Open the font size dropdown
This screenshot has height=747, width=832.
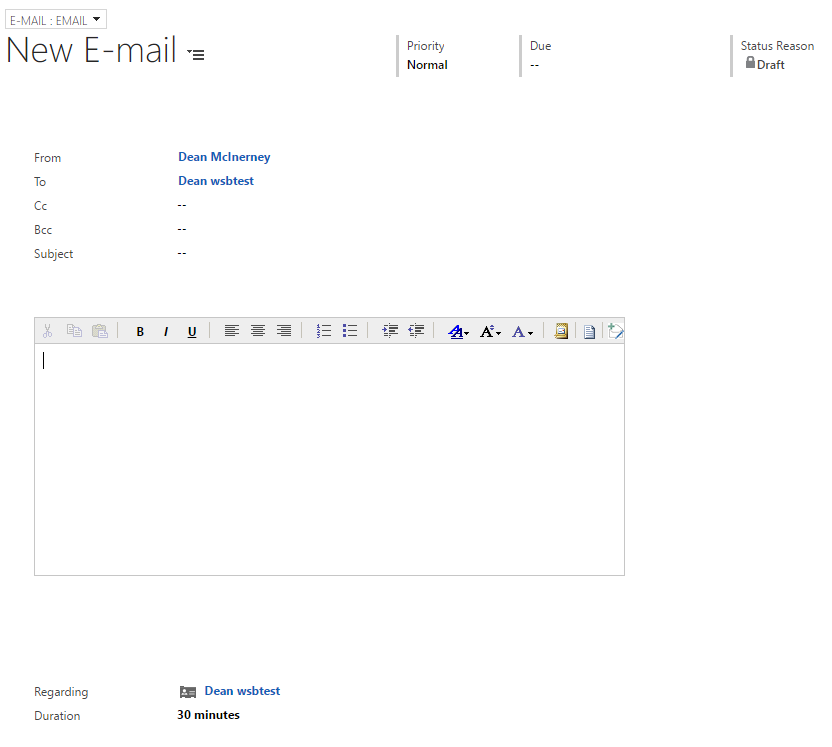tap(490, 332)
